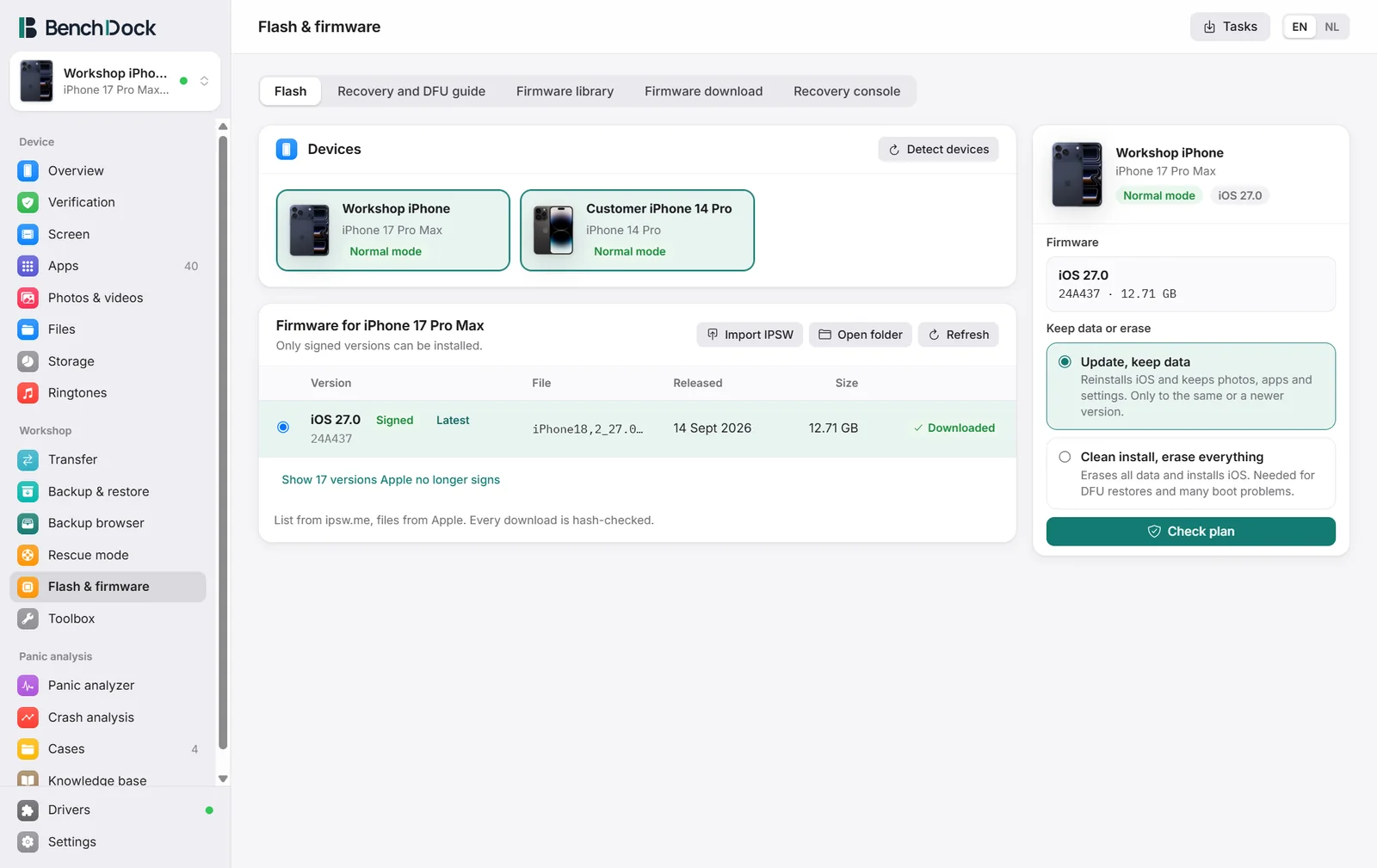The height and width of the screenshot is (868, 1377).
Task: Open Verification shield icon in sidebar
Action: [x=28, y=202]
